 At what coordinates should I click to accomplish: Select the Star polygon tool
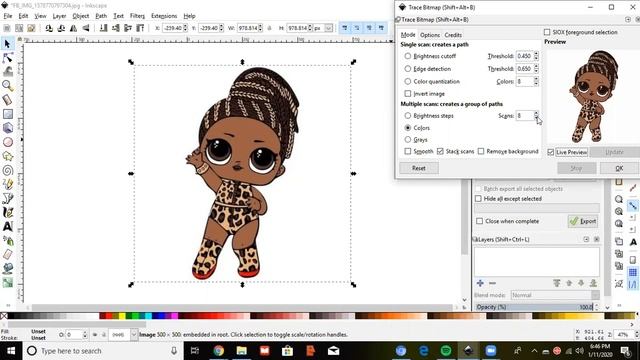[x=7, y=156]
